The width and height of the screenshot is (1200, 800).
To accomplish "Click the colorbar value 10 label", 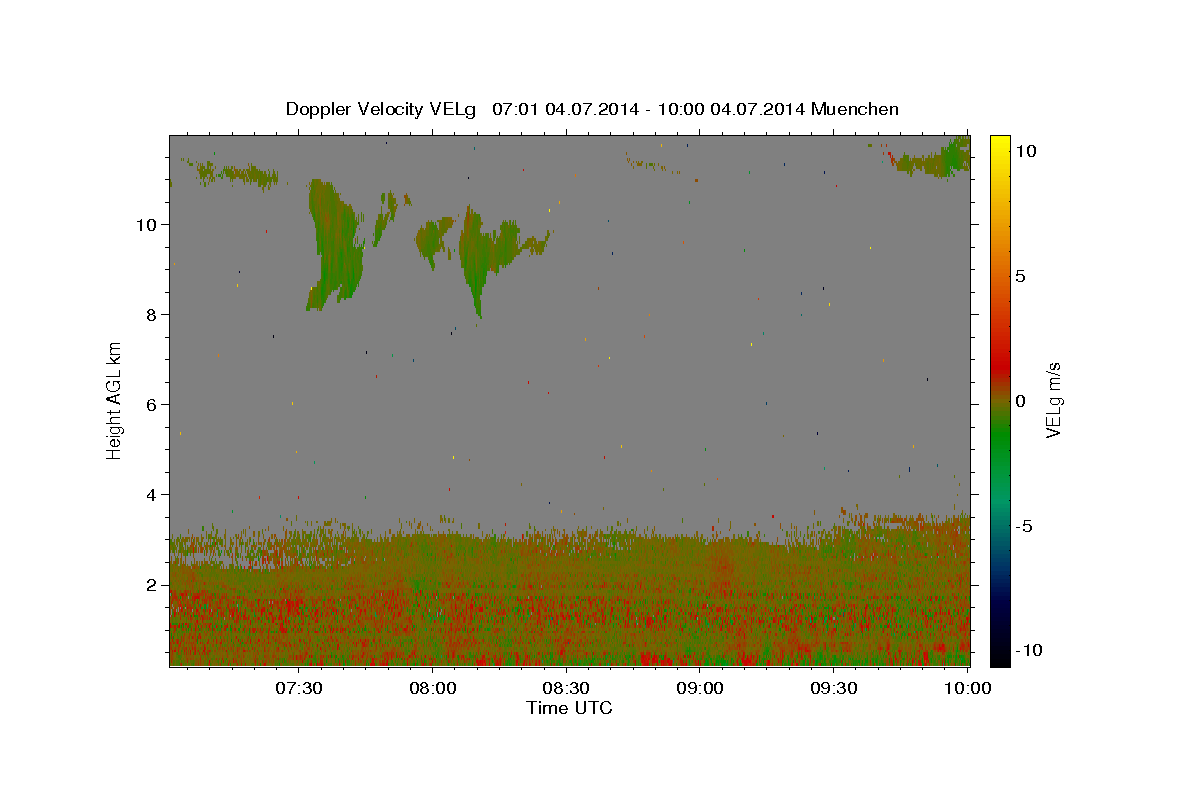I will [1025, 151].
